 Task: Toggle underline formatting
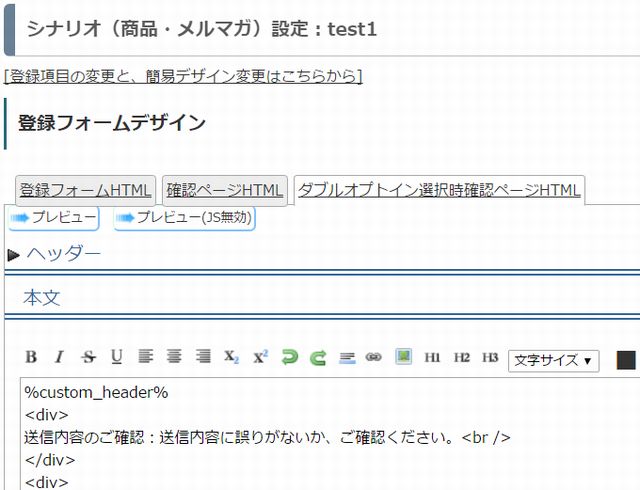point(117,357)
